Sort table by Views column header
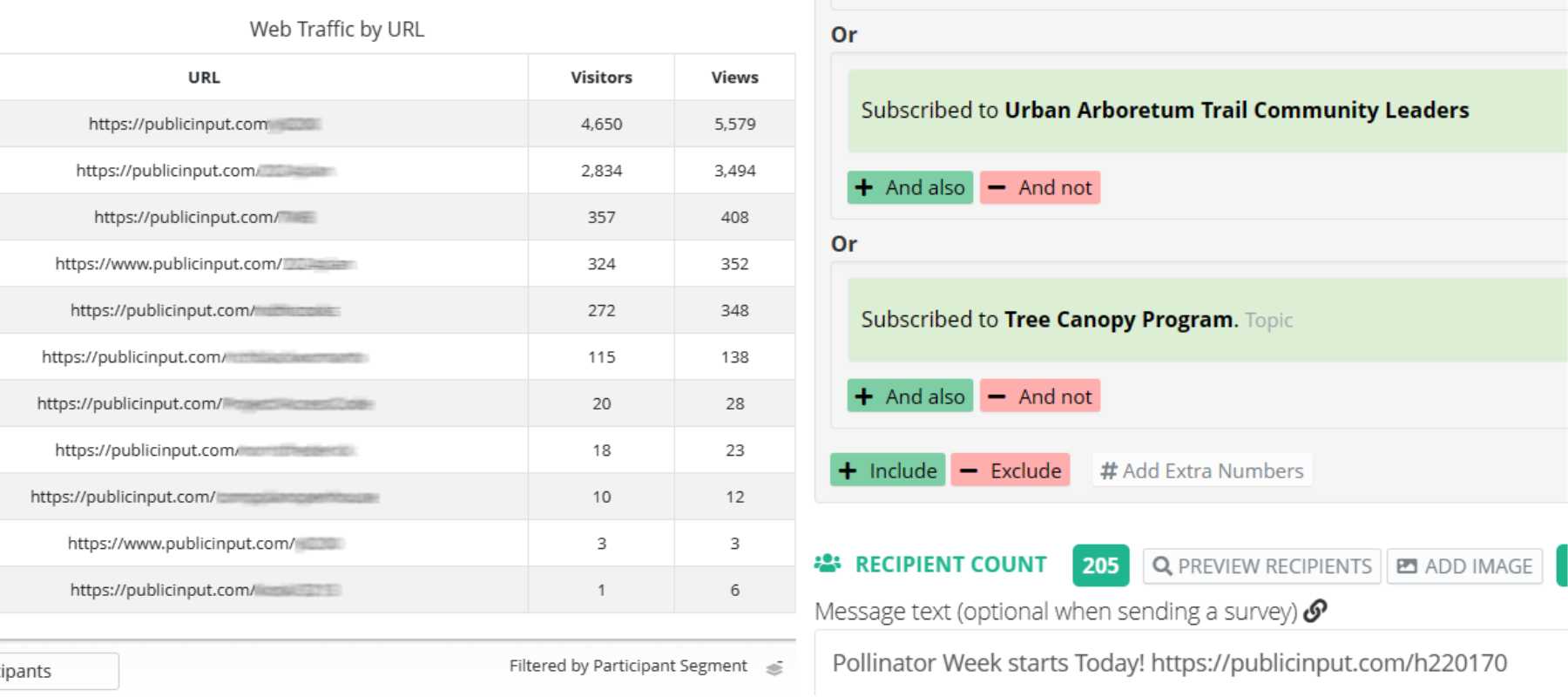1568x697 pixels. coord(734,78)
